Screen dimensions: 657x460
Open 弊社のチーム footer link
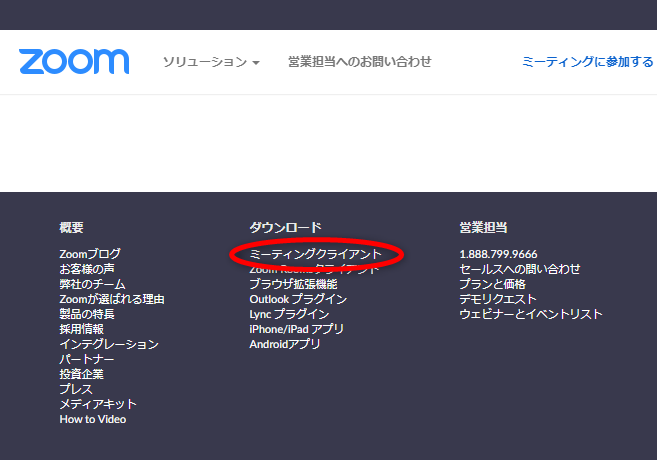pyautogui.click(x=92, y=284)
